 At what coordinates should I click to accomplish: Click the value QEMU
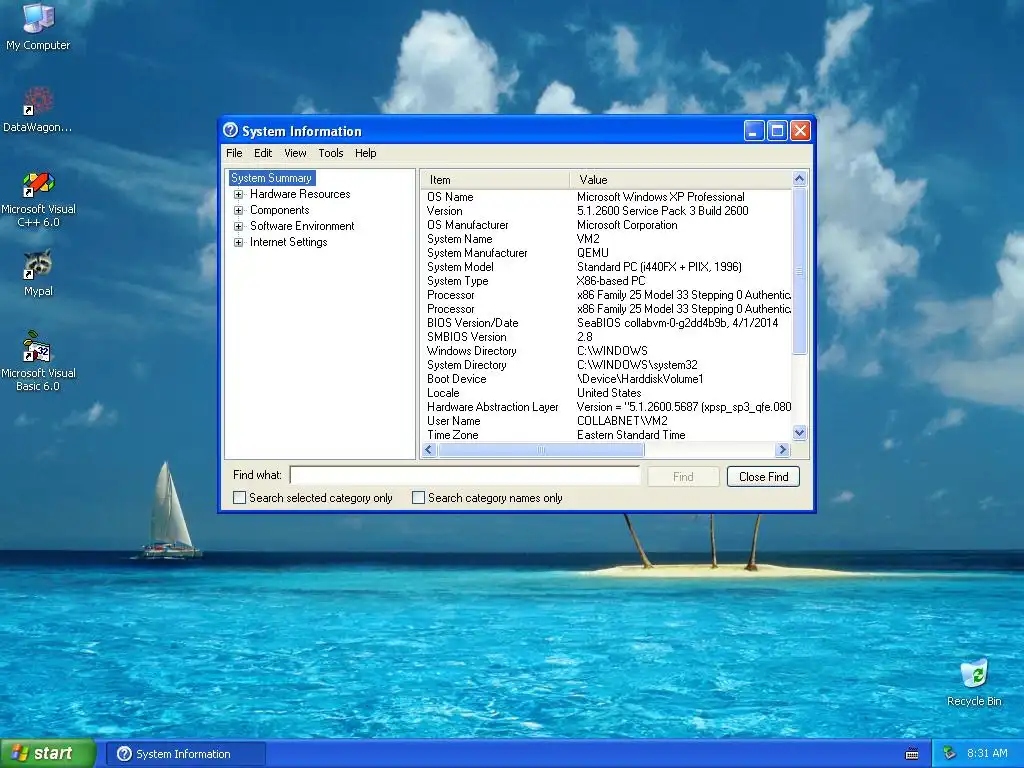coord(592,253)
